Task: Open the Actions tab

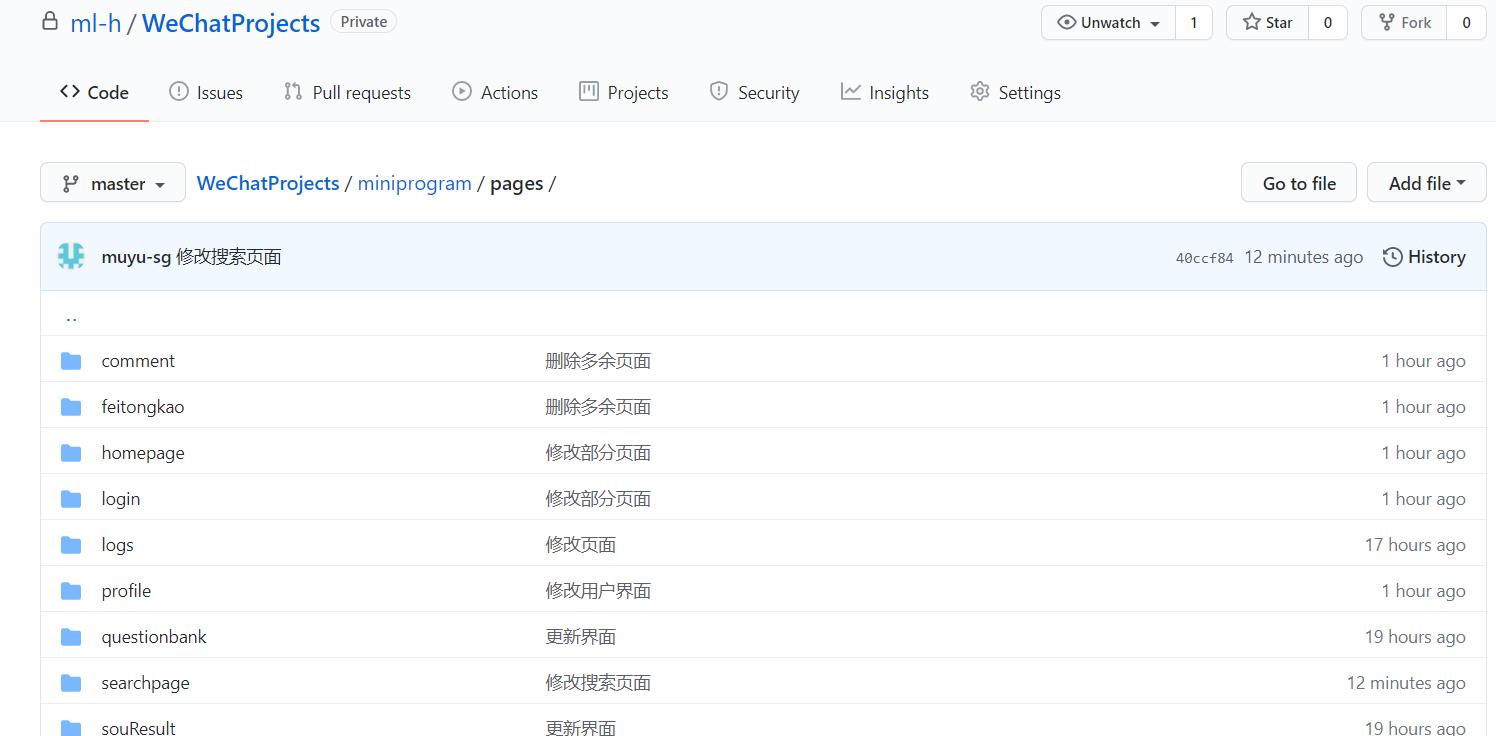Action: tap(495, 92)
